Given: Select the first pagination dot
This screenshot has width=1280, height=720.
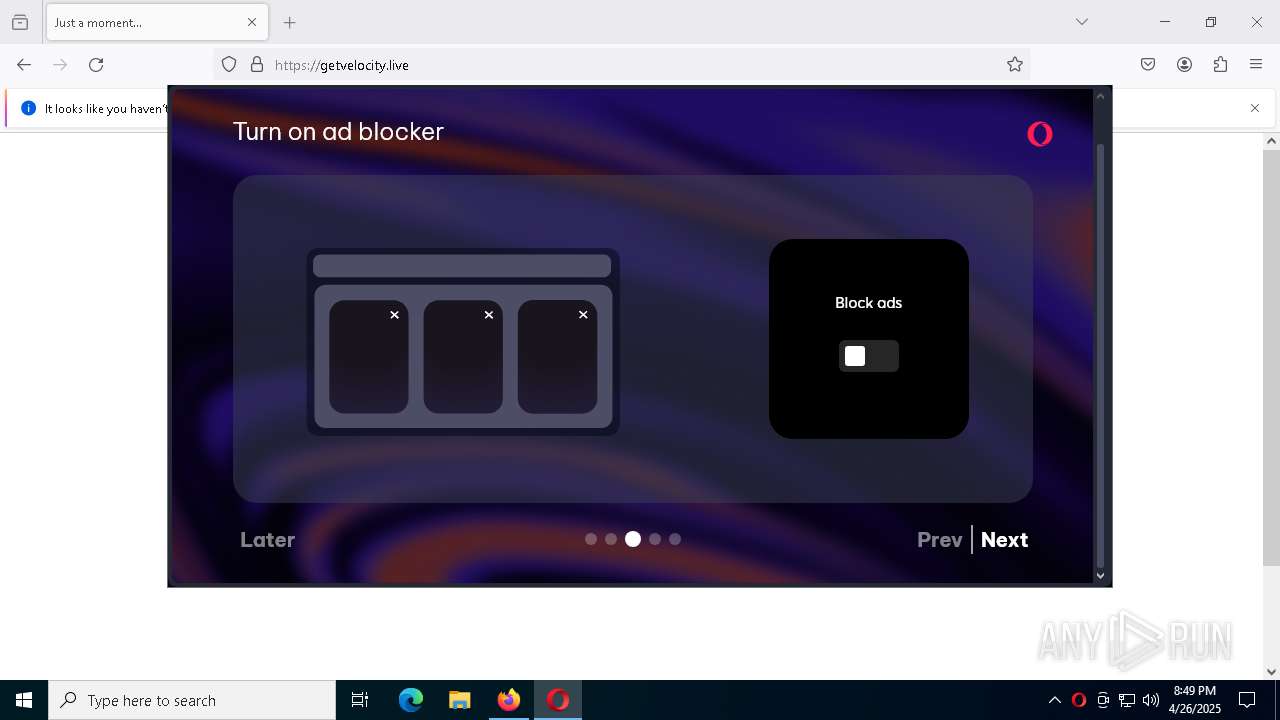Looking at the screenshot, I should (591, 539).
